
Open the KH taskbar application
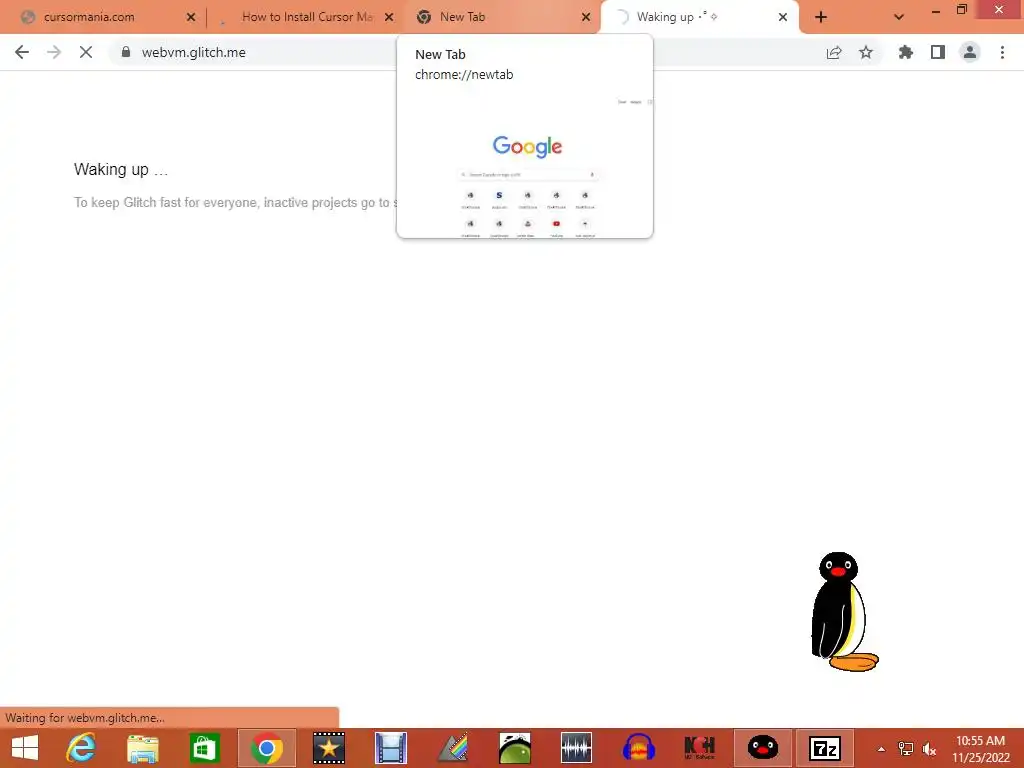tap(700, 748)
